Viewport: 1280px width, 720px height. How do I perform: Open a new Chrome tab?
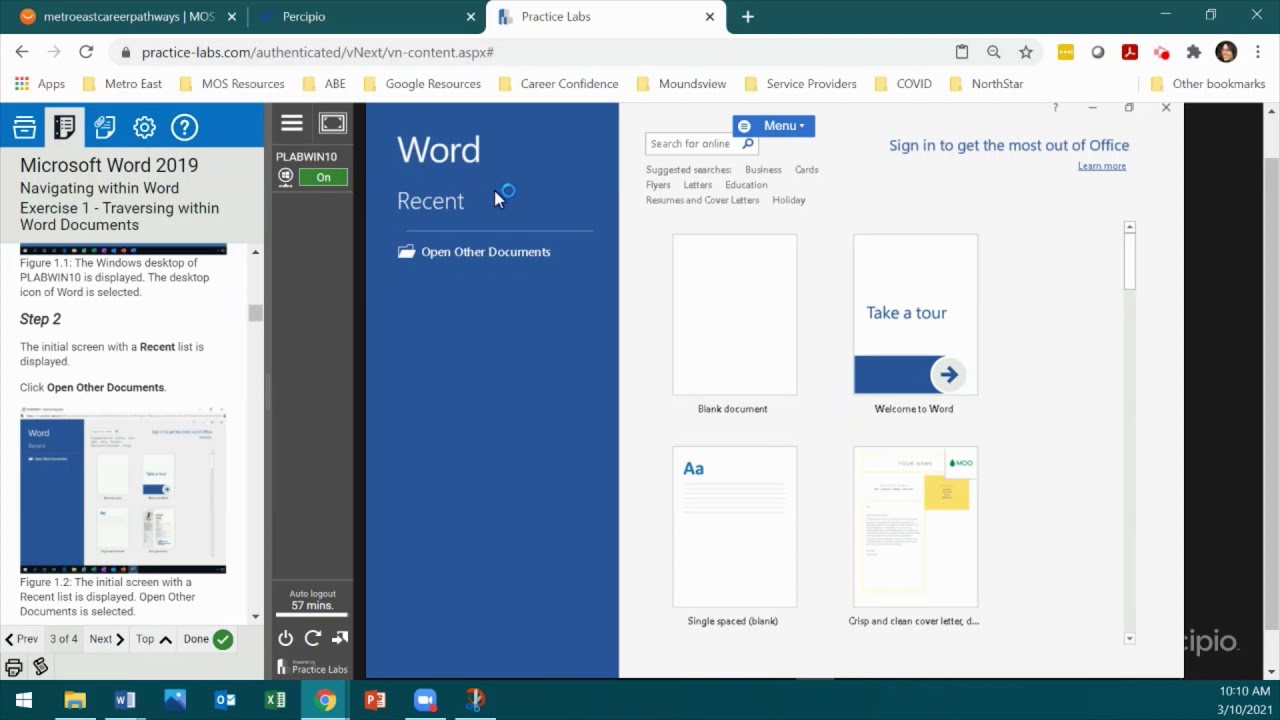point(747,16)
